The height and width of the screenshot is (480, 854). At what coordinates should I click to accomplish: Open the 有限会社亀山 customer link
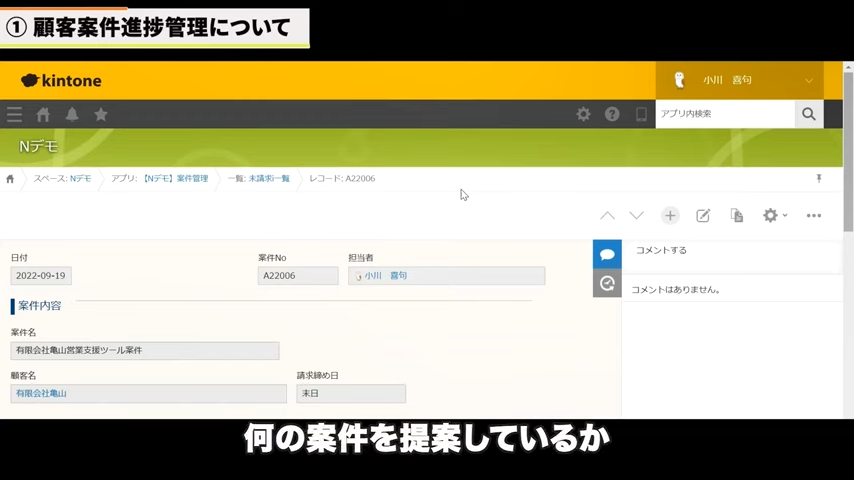(41, 393)
